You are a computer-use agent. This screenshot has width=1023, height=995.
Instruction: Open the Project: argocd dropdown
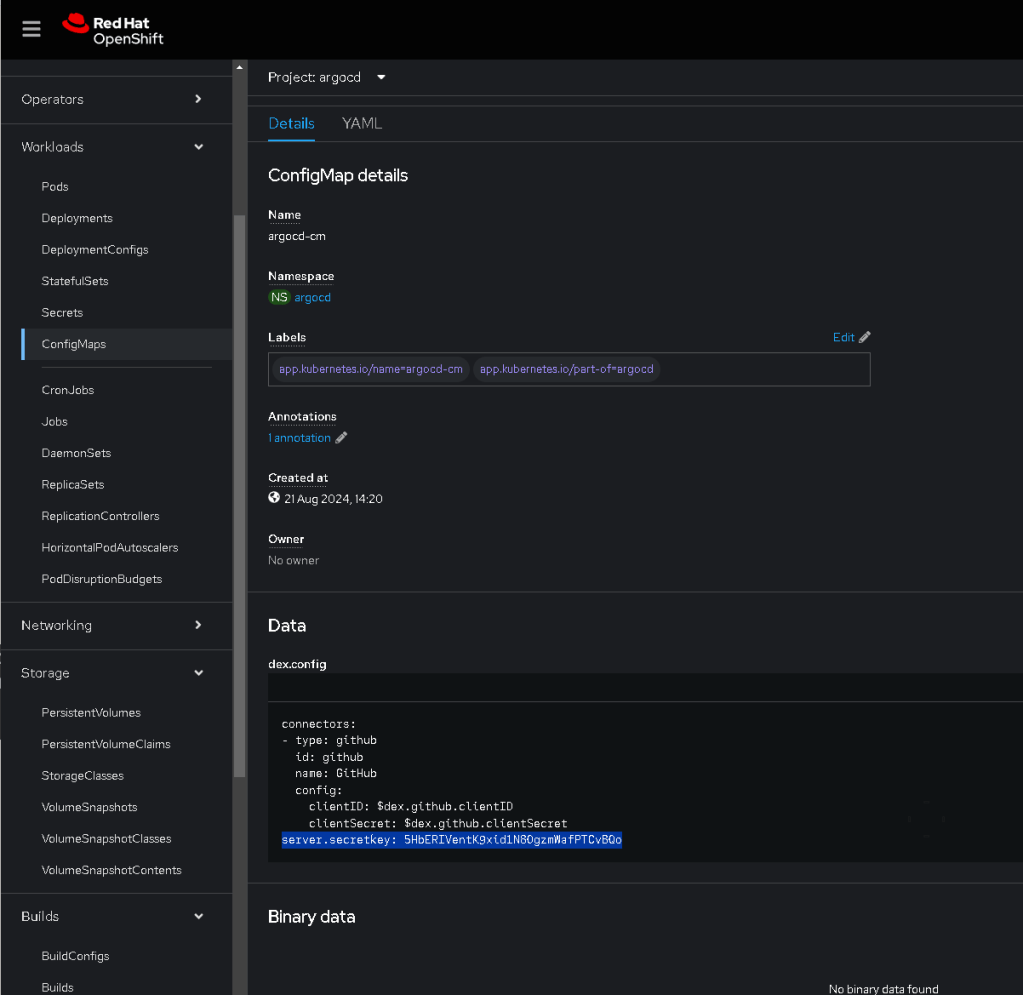point(327,77)
